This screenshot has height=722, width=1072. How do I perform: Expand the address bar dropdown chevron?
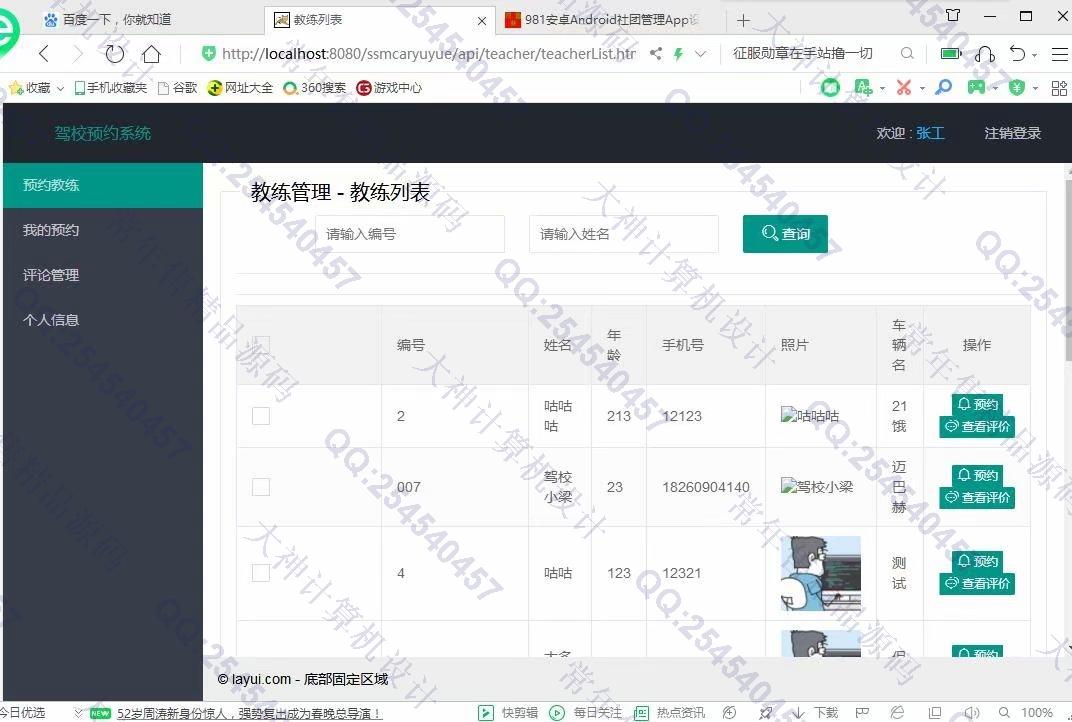tap(701, 53)
